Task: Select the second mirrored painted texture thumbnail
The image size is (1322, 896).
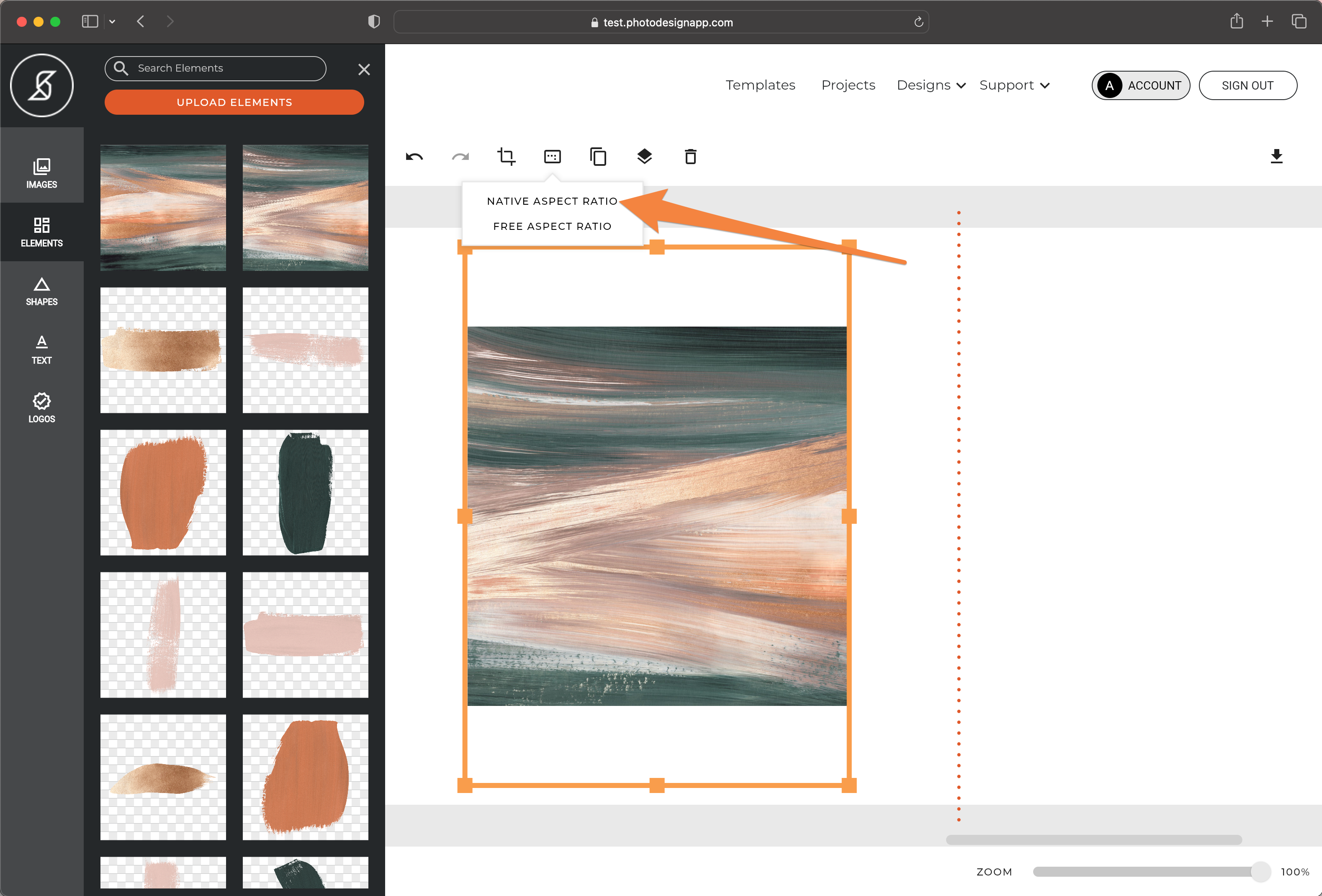Action: click(306, 208)
